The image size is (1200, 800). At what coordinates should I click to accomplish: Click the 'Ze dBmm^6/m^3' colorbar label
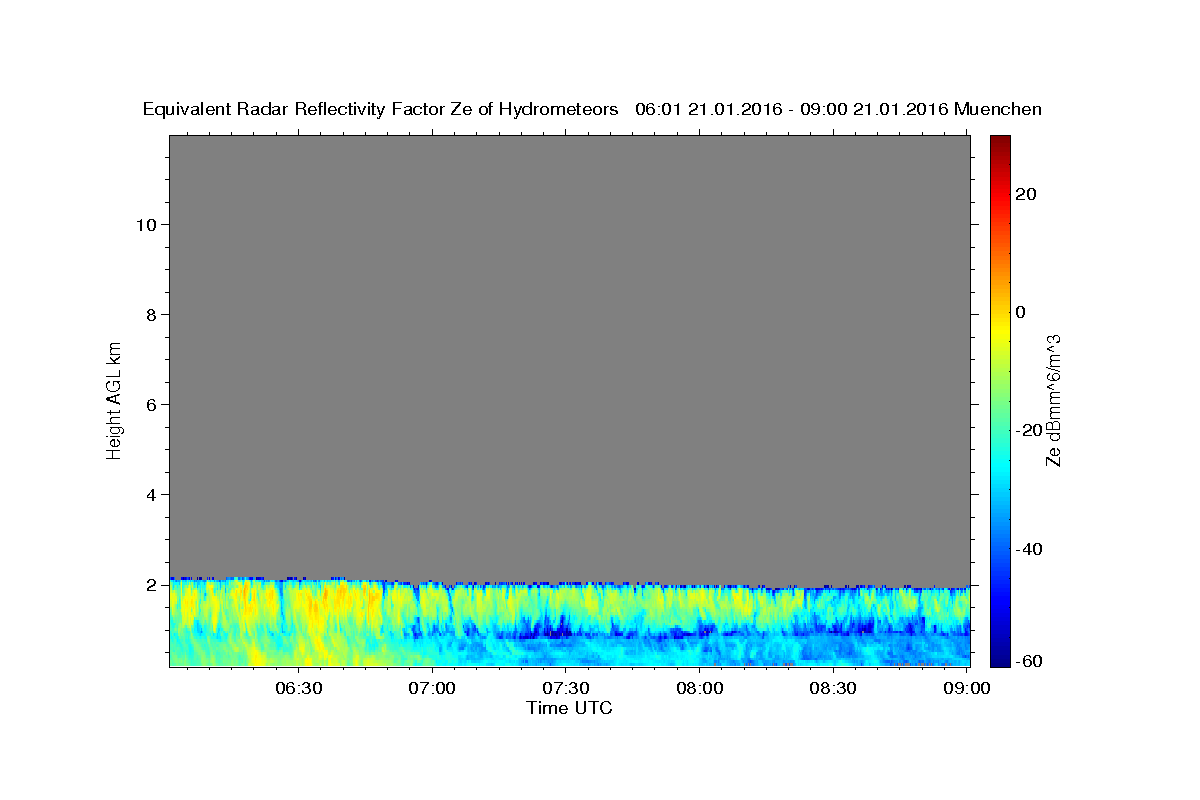tap(1053, 400)
